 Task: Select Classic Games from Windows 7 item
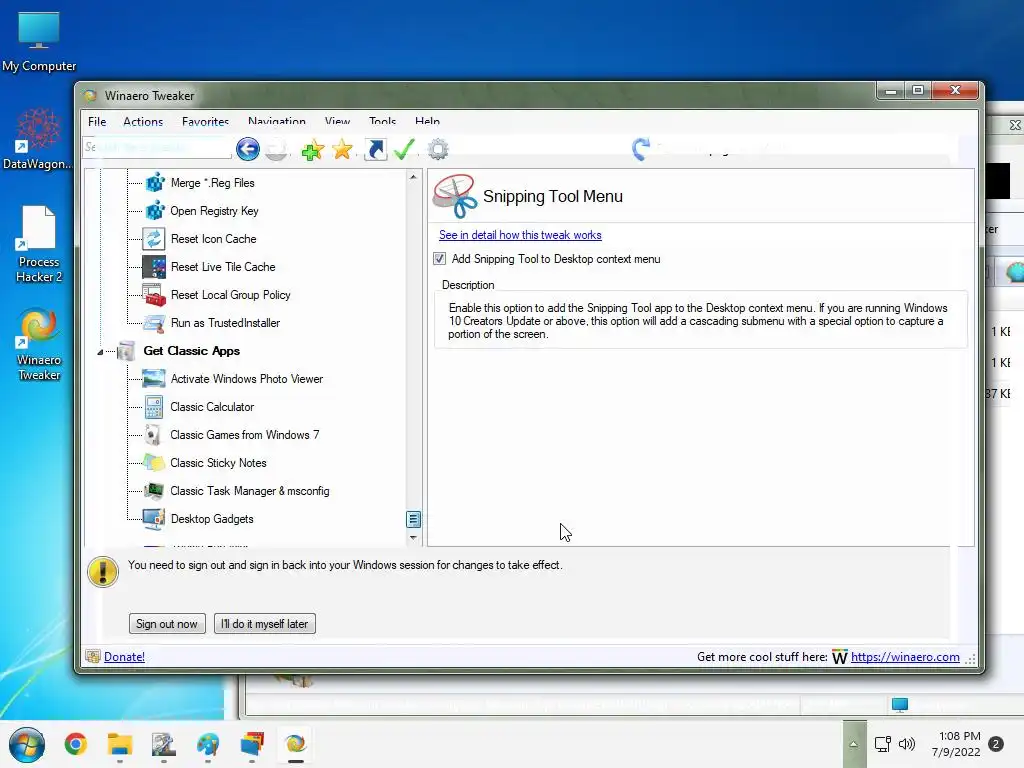[x=244, y=435]
